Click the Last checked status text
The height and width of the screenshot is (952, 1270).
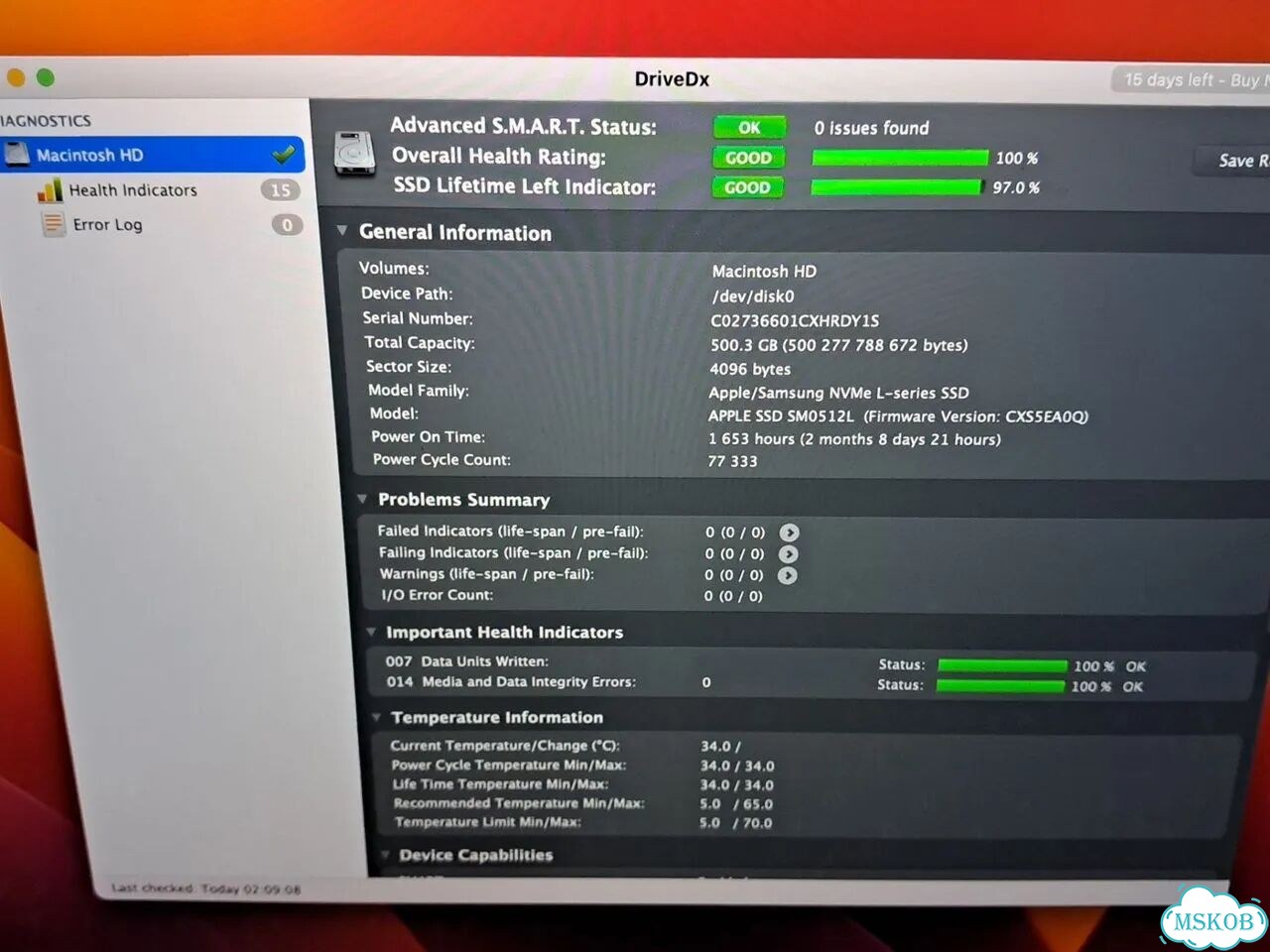pyautogui.click(x=205, y=889)
